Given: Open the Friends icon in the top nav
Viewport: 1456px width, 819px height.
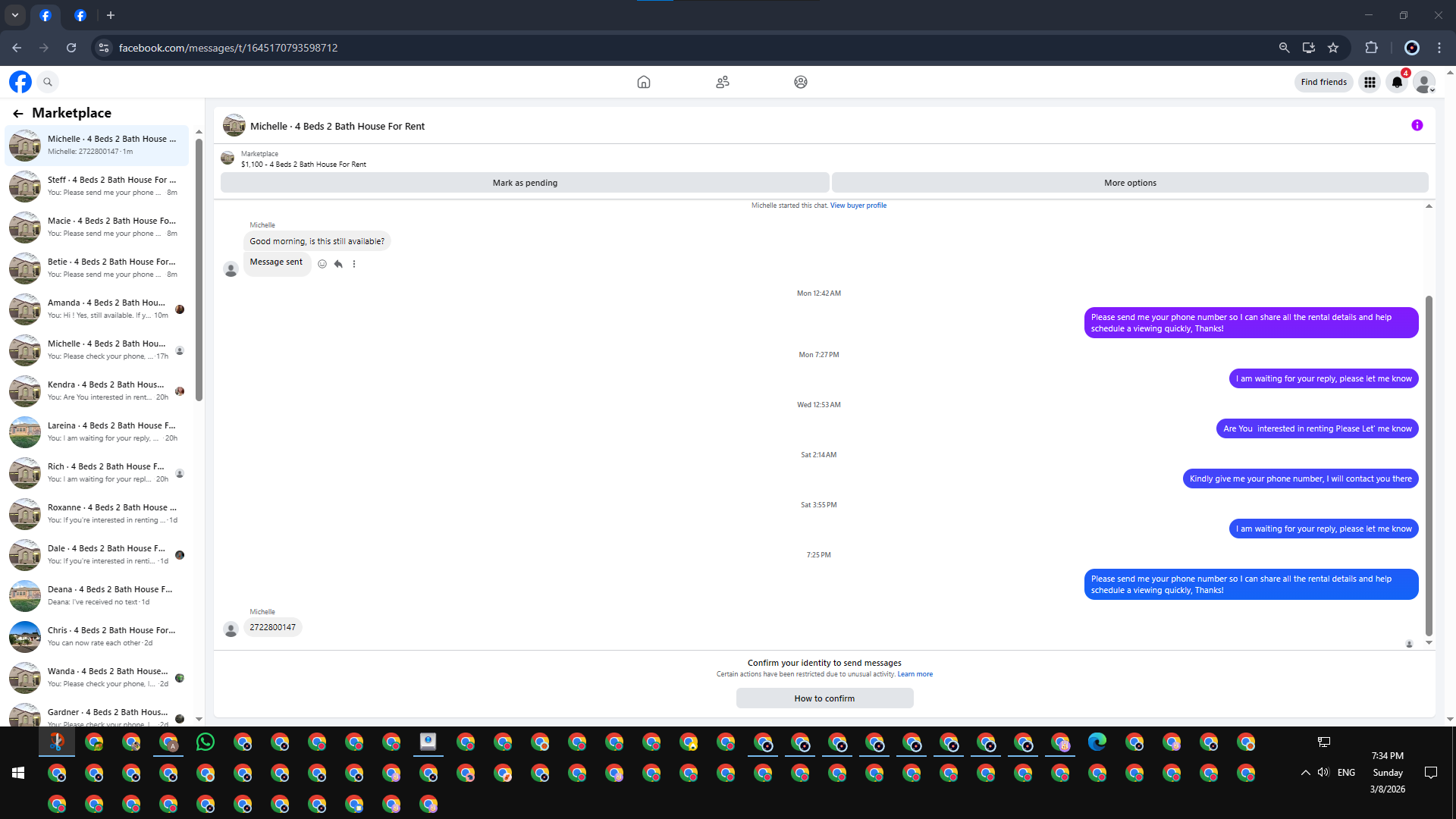Looking at the screenshot, I should click(722, 82).
